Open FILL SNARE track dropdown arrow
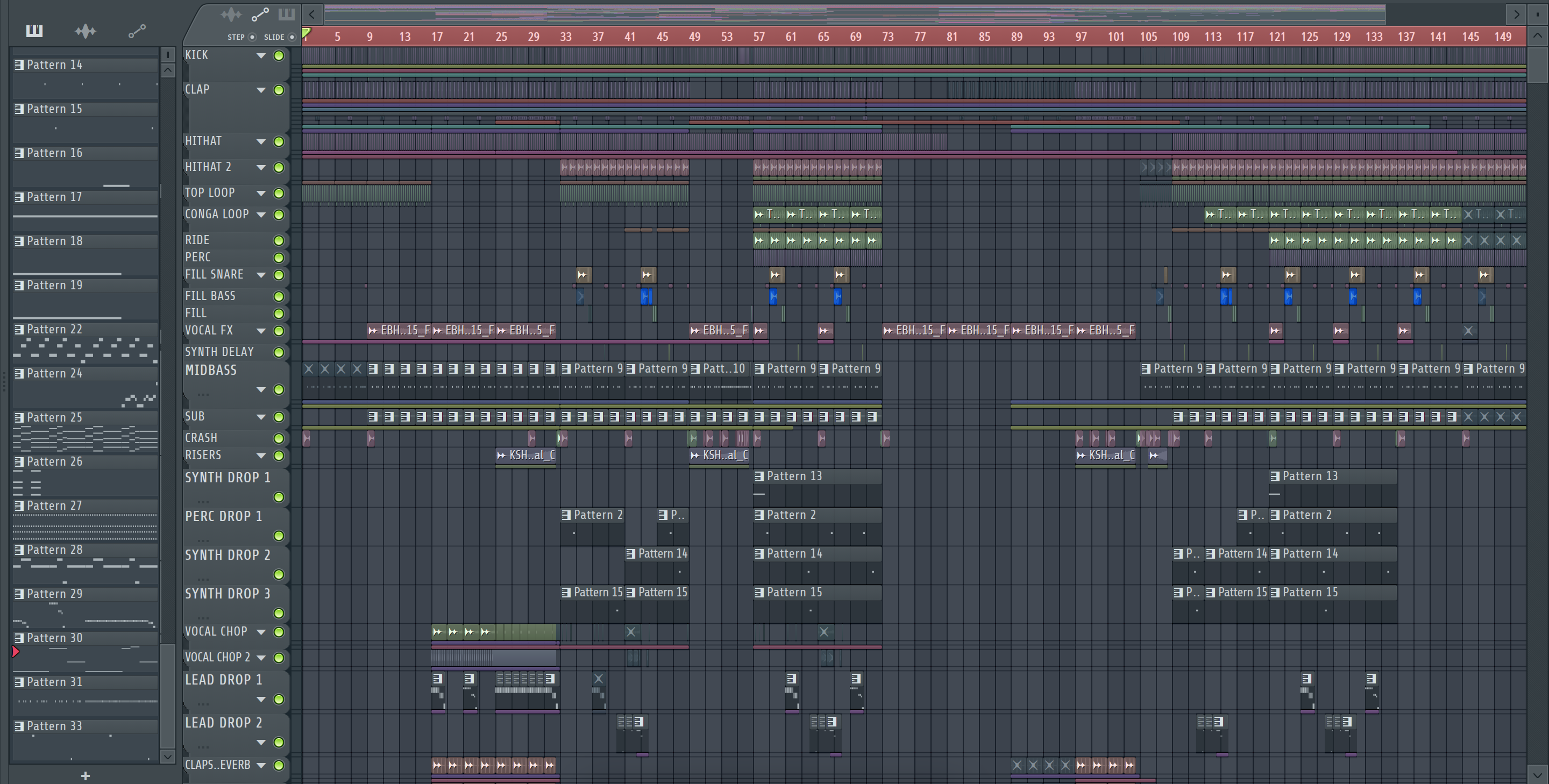1549x784 pixels. point(261,275)
